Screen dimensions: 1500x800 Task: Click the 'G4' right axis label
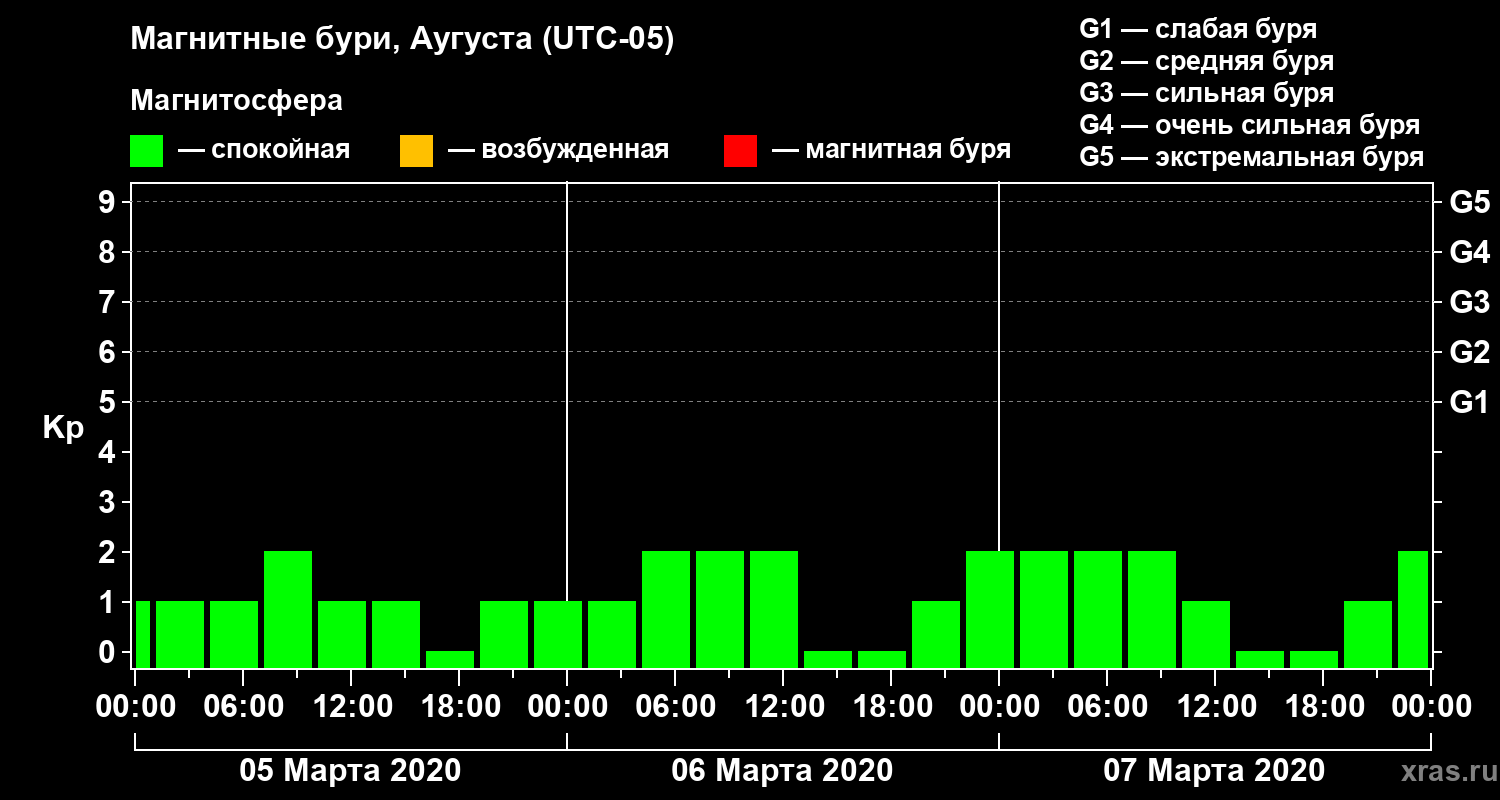point(1469,252)
